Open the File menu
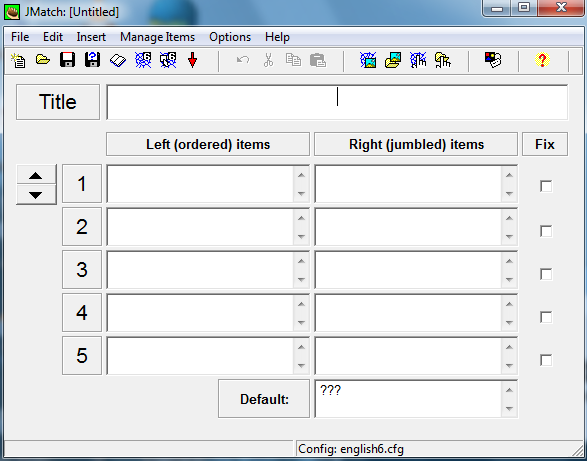 (20, 37)
